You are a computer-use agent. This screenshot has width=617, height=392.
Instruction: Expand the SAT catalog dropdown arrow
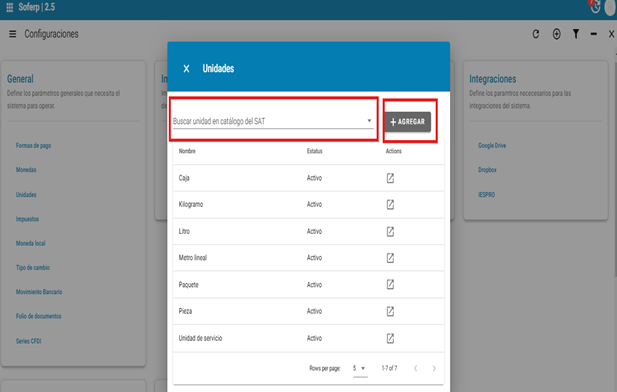click(369, 121)
